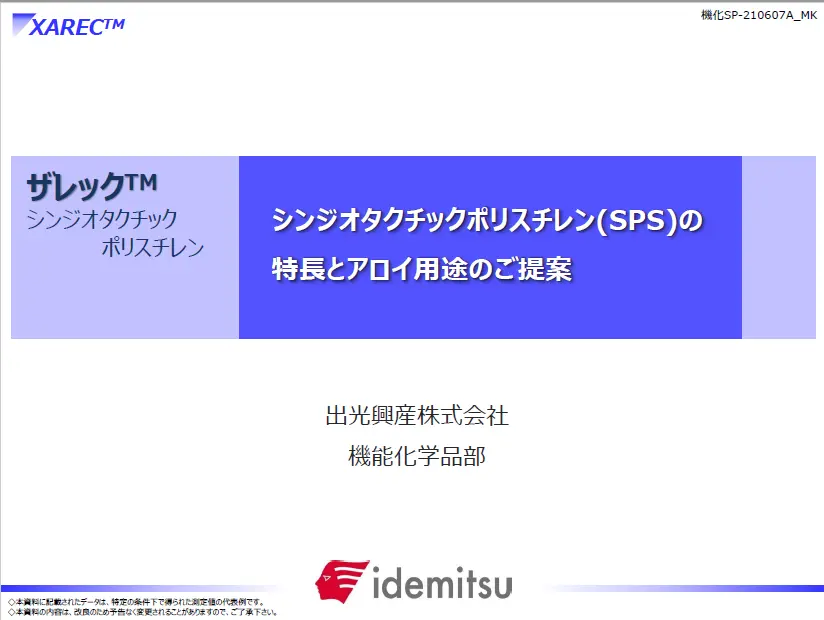
Task: Click the department name 機能化学品部
Action: coord(417,457)
